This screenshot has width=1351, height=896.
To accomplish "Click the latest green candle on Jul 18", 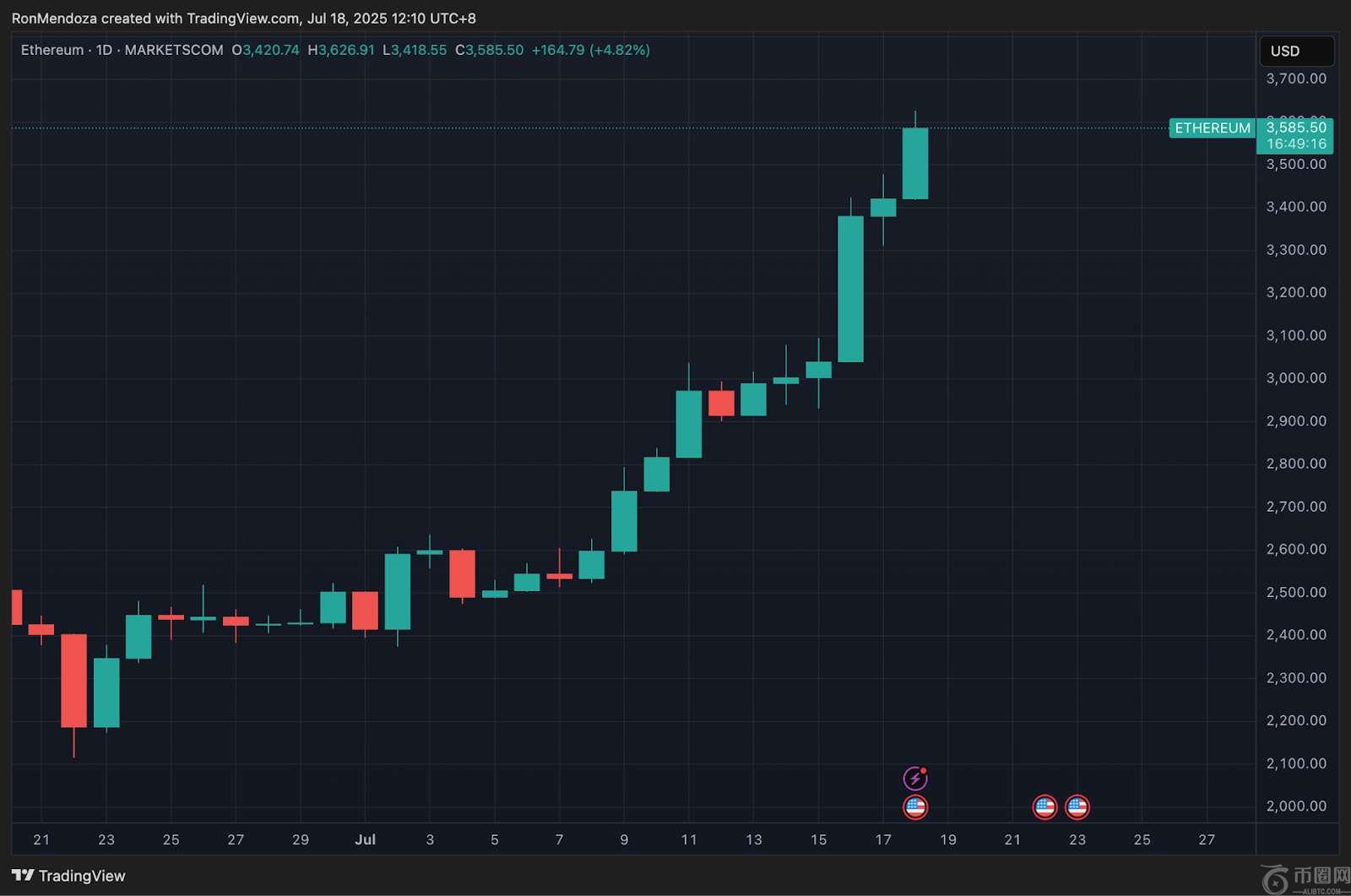I will click(x=915, y=164).
